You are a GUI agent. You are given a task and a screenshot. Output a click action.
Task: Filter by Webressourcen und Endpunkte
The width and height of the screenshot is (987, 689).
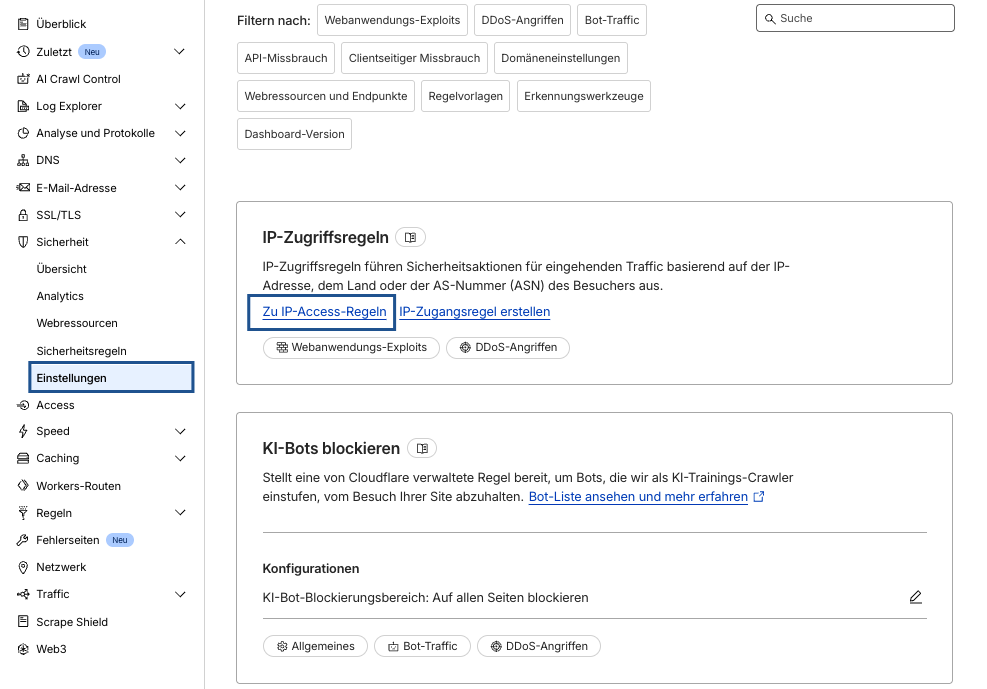coord(325,96)
